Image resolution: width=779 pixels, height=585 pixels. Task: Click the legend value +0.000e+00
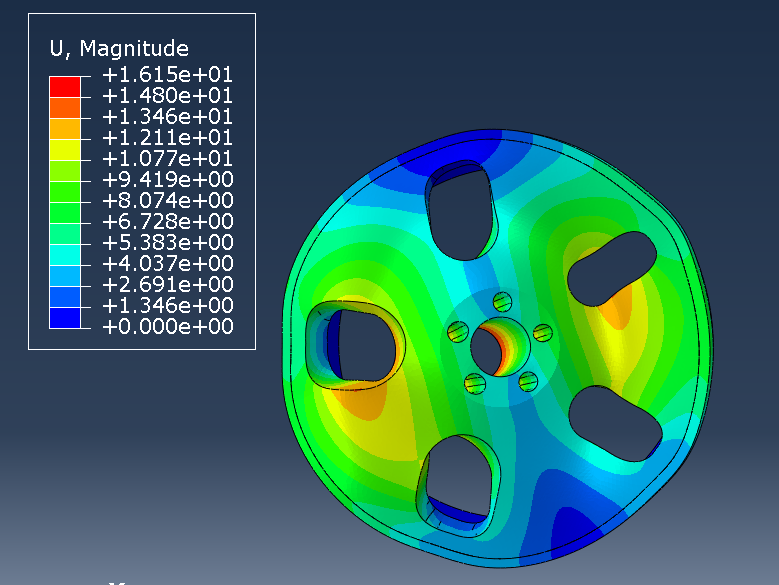pos(167,327)
